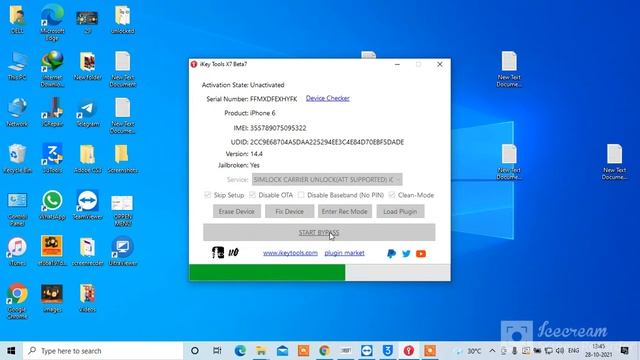Screen dimensions: 640x360
Task: Open the Twitter icon link
Action: coord(406,253)
